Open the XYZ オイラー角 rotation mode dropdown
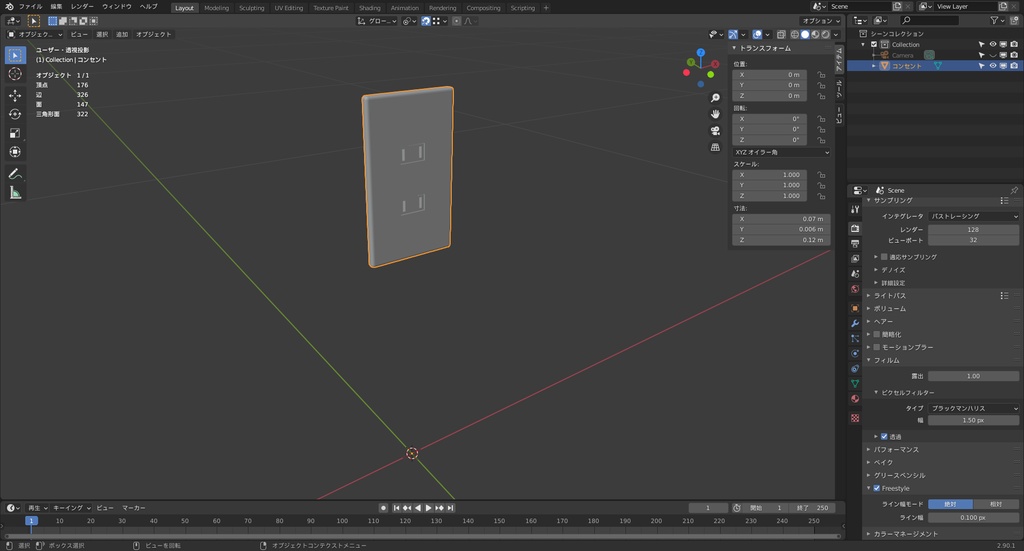Viewport: 1024px width, 551px height. tap(780, 152)
